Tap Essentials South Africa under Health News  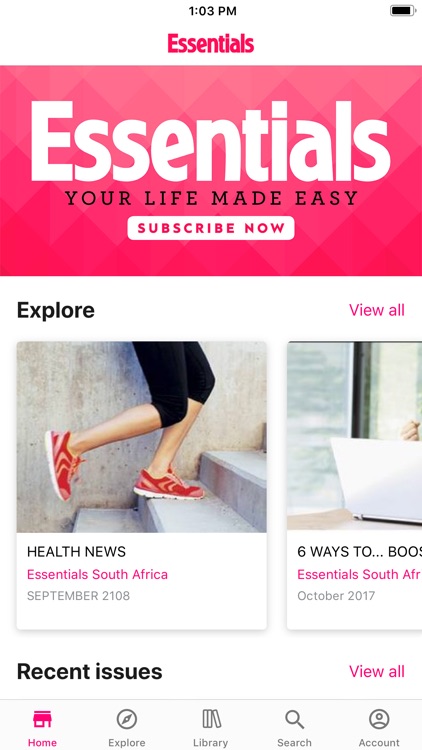(97, 574)
